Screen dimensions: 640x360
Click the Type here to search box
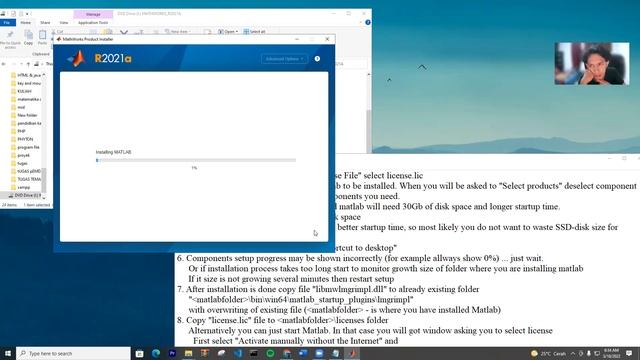[x=73, y=353]
